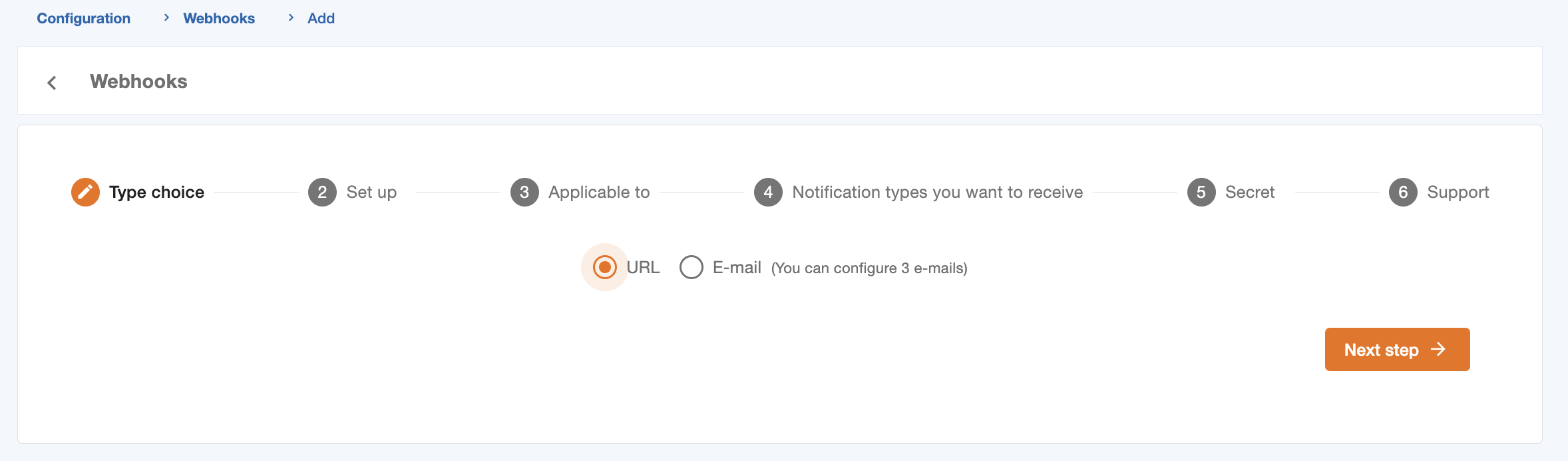Select the E-mail radio button

click(x=691, y=268)
